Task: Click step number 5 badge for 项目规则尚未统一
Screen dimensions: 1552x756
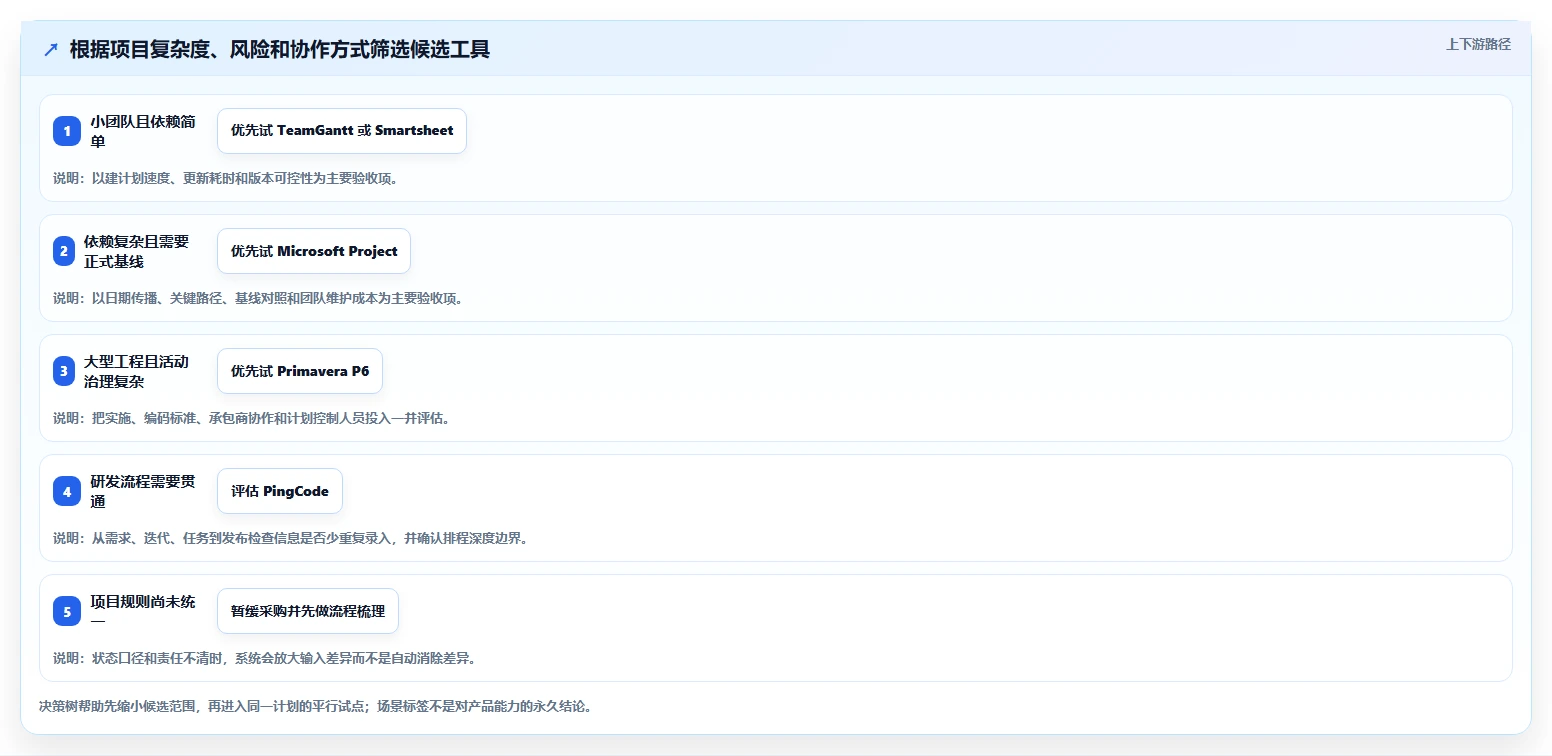Action: [x=67, y=611]
